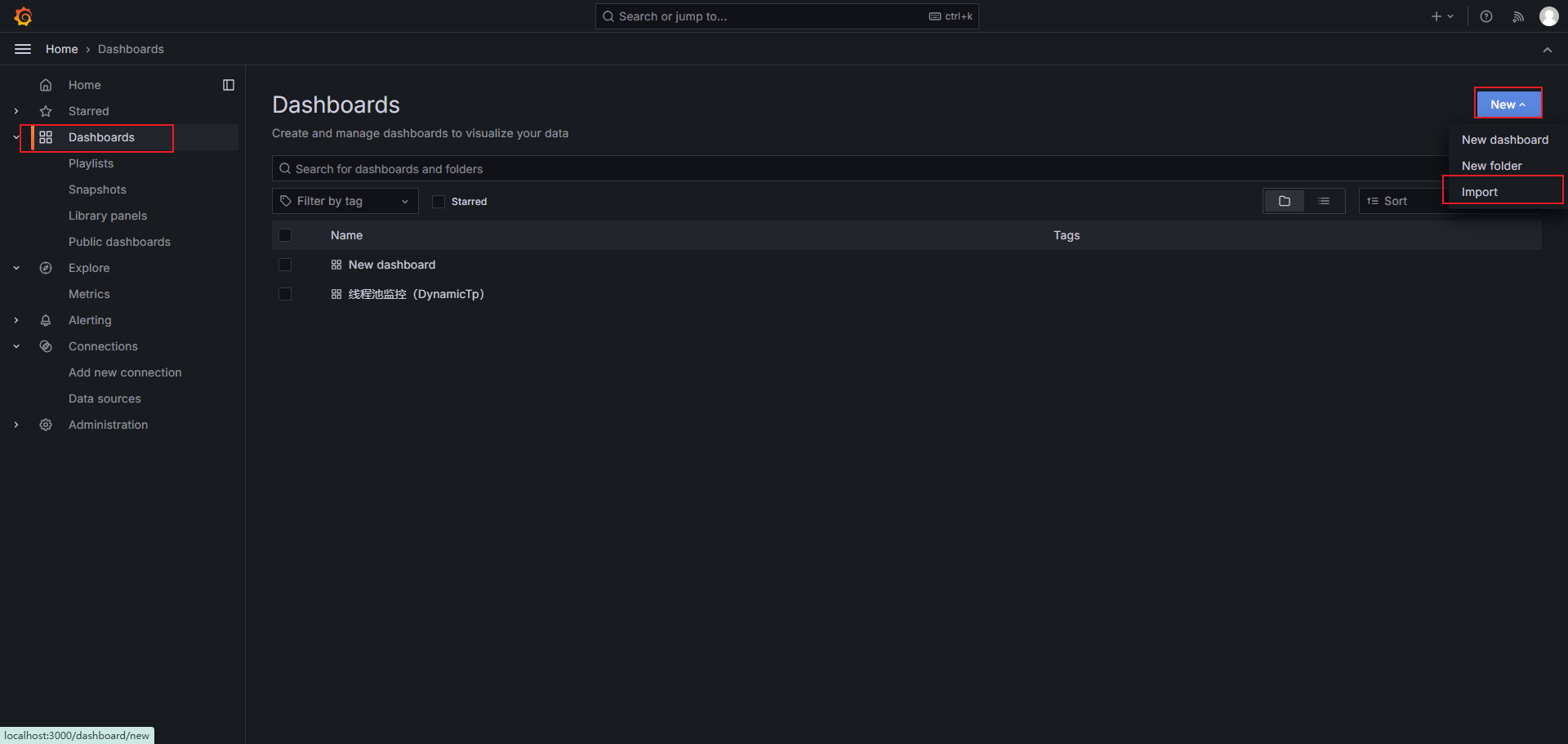Open Library panels in the sidebar
The height and width of the screenshot is (744, 1568).
[x=108, y=216]
